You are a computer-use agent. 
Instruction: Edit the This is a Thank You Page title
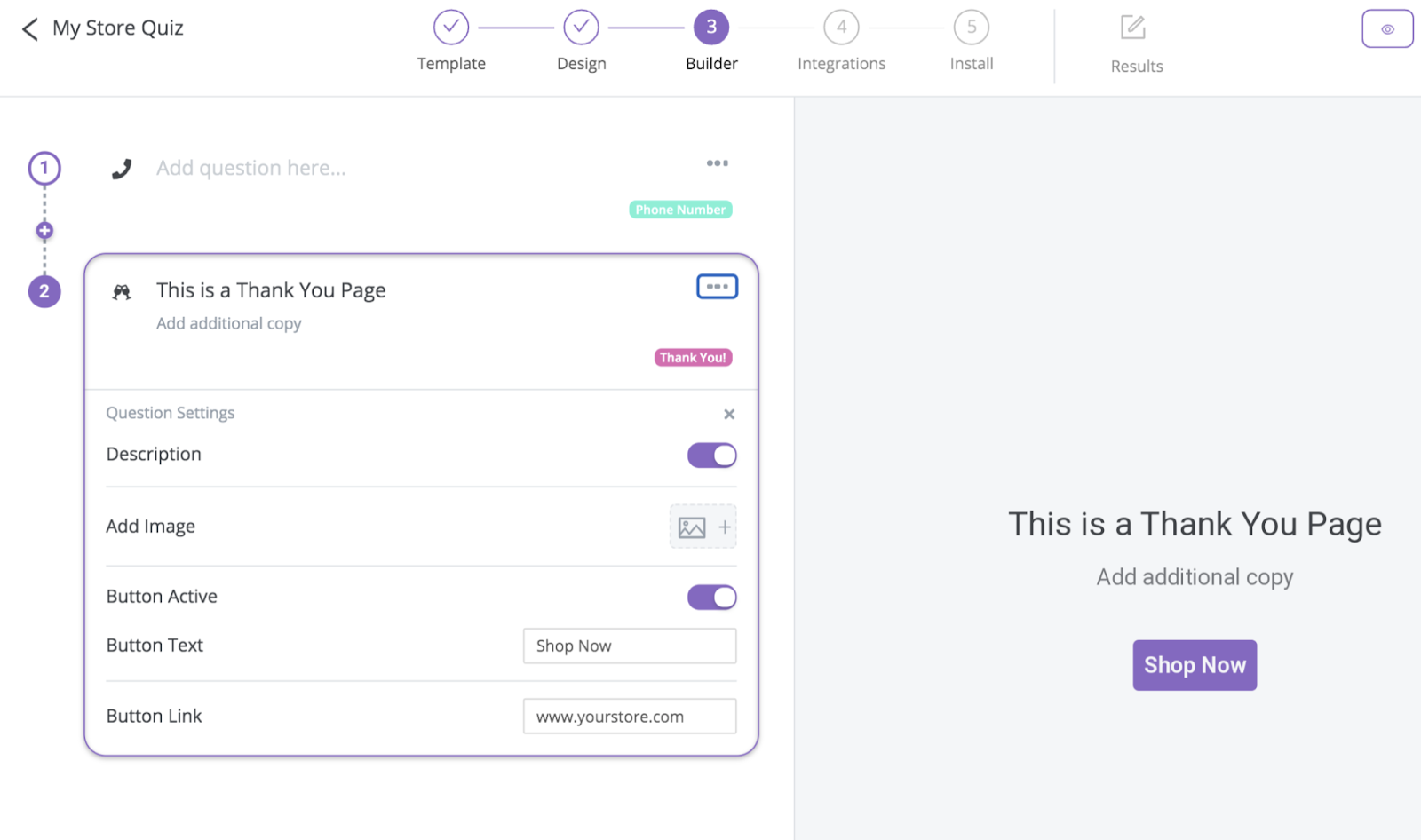tap(271, 290)
